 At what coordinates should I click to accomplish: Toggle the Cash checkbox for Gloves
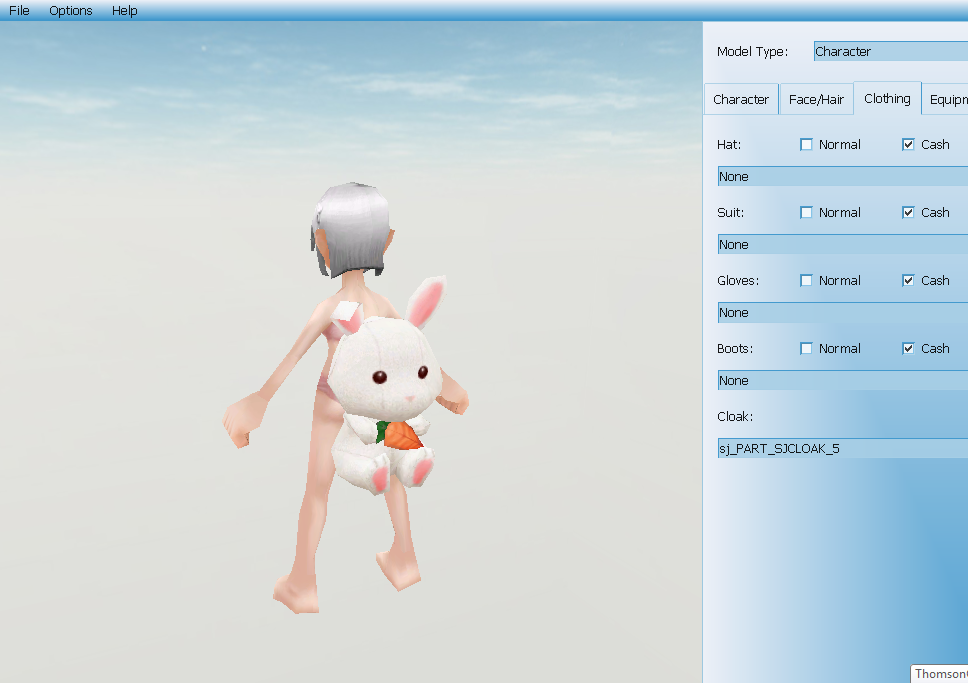point(908,281)
